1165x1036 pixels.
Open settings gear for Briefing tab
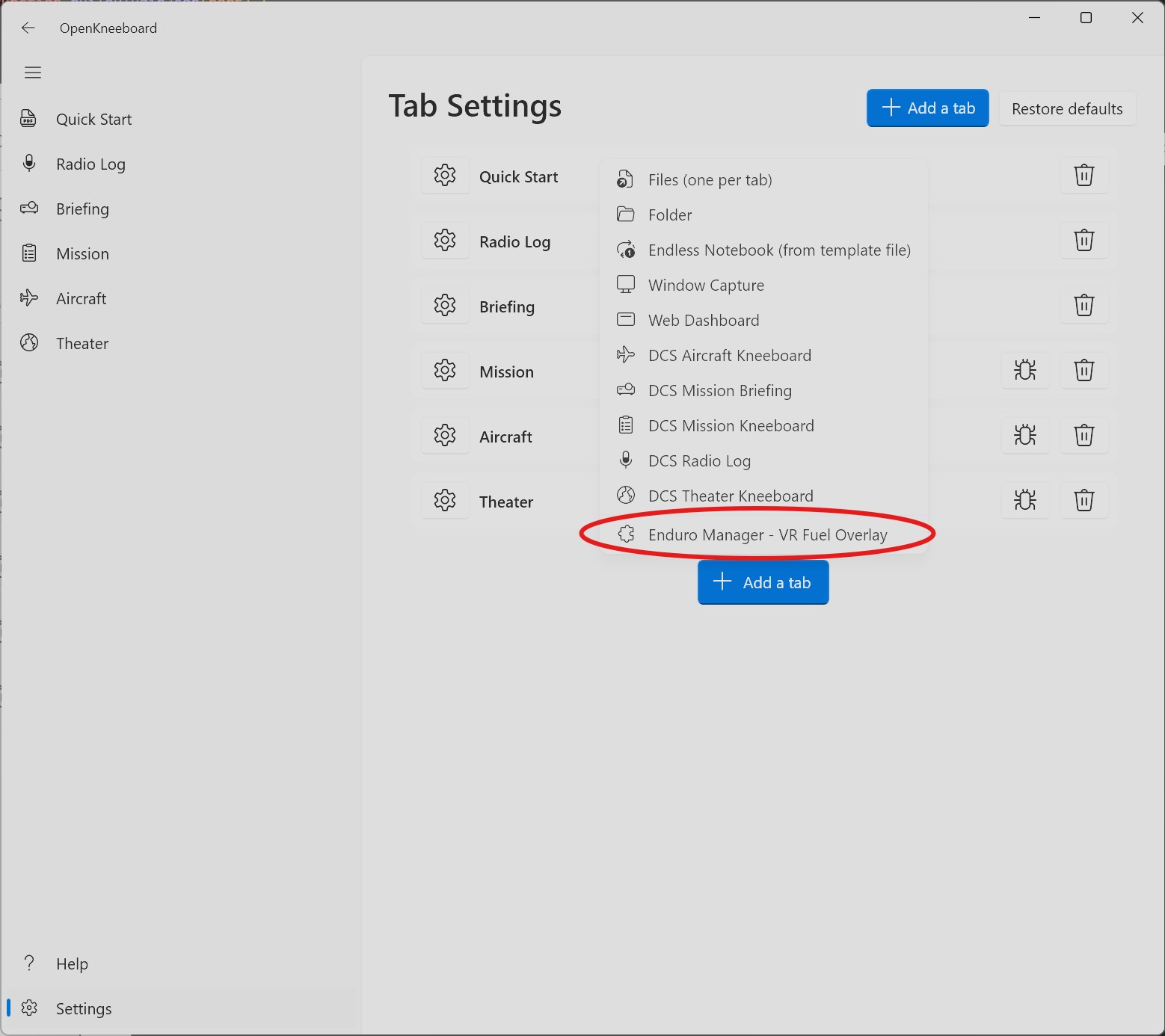click(445, 306)
